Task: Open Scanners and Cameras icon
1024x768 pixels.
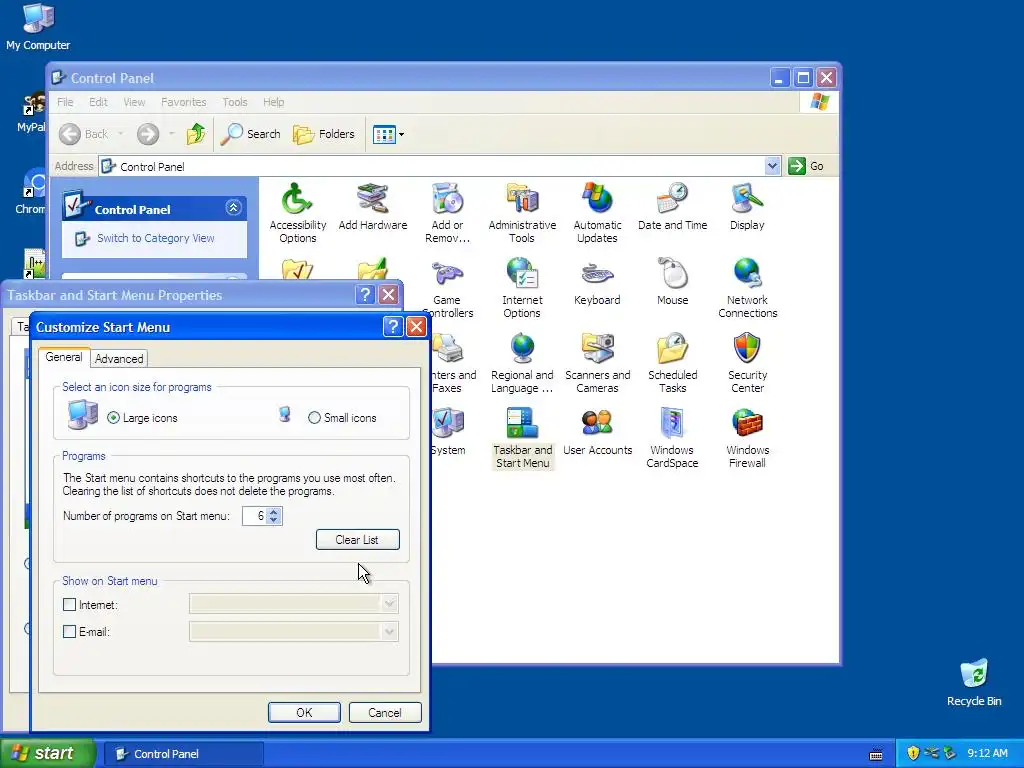Action: click(597, 363)
